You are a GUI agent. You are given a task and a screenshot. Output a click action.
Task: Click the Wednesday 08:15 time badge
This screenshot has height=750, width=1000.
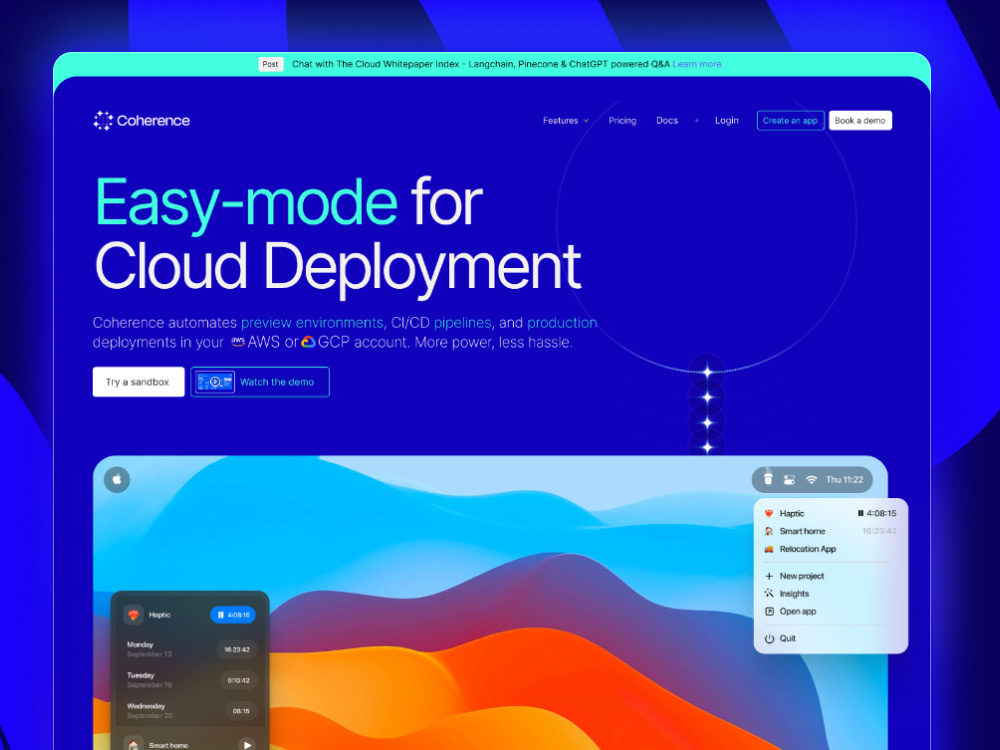[241, 711]
